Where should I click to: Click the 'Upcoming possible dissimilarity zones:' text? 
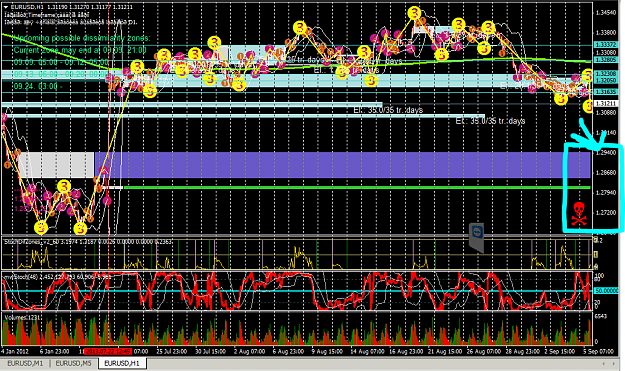82,38
